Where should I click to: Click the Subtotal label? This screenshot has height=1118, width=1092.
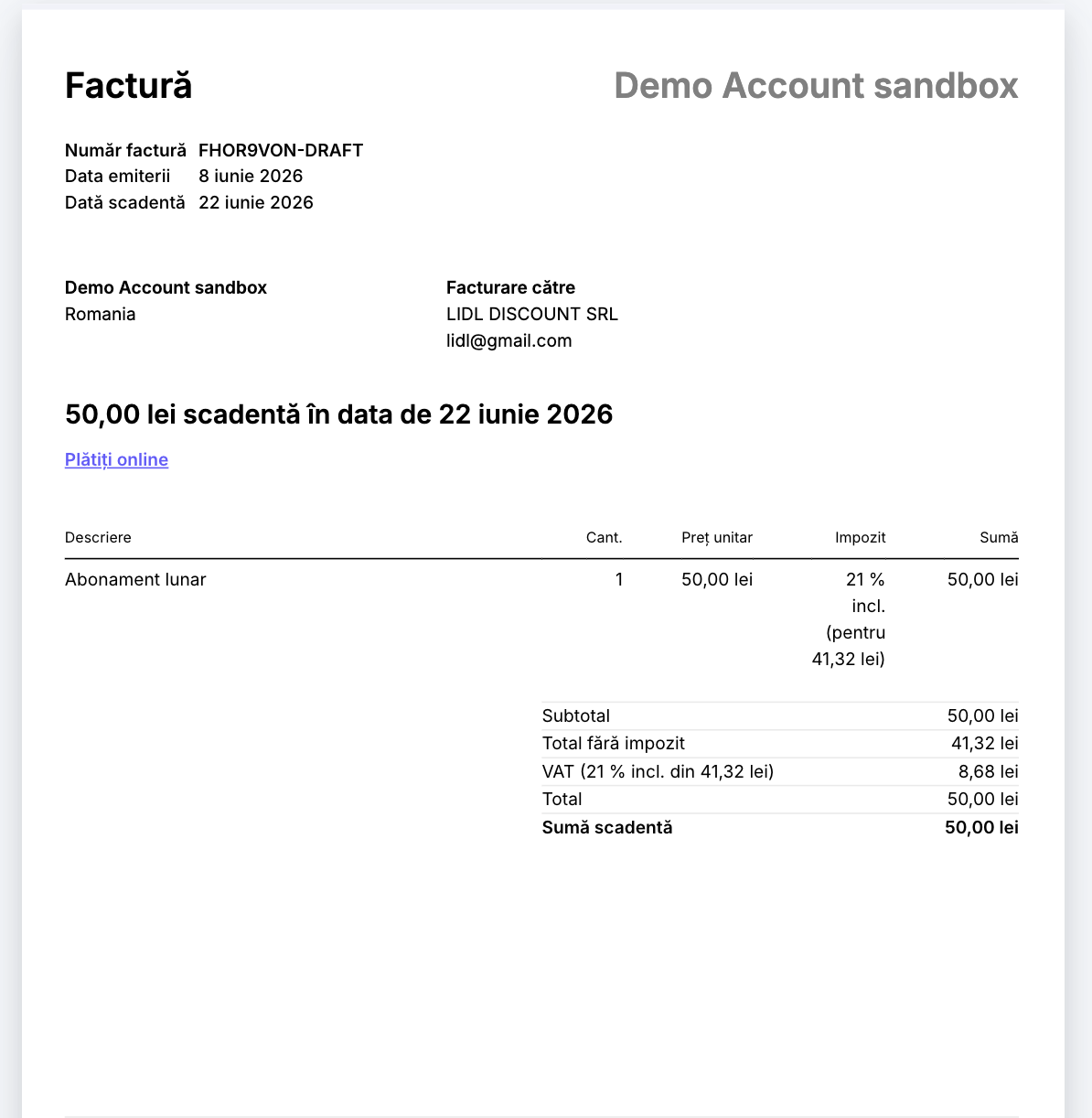coord(576,715)
